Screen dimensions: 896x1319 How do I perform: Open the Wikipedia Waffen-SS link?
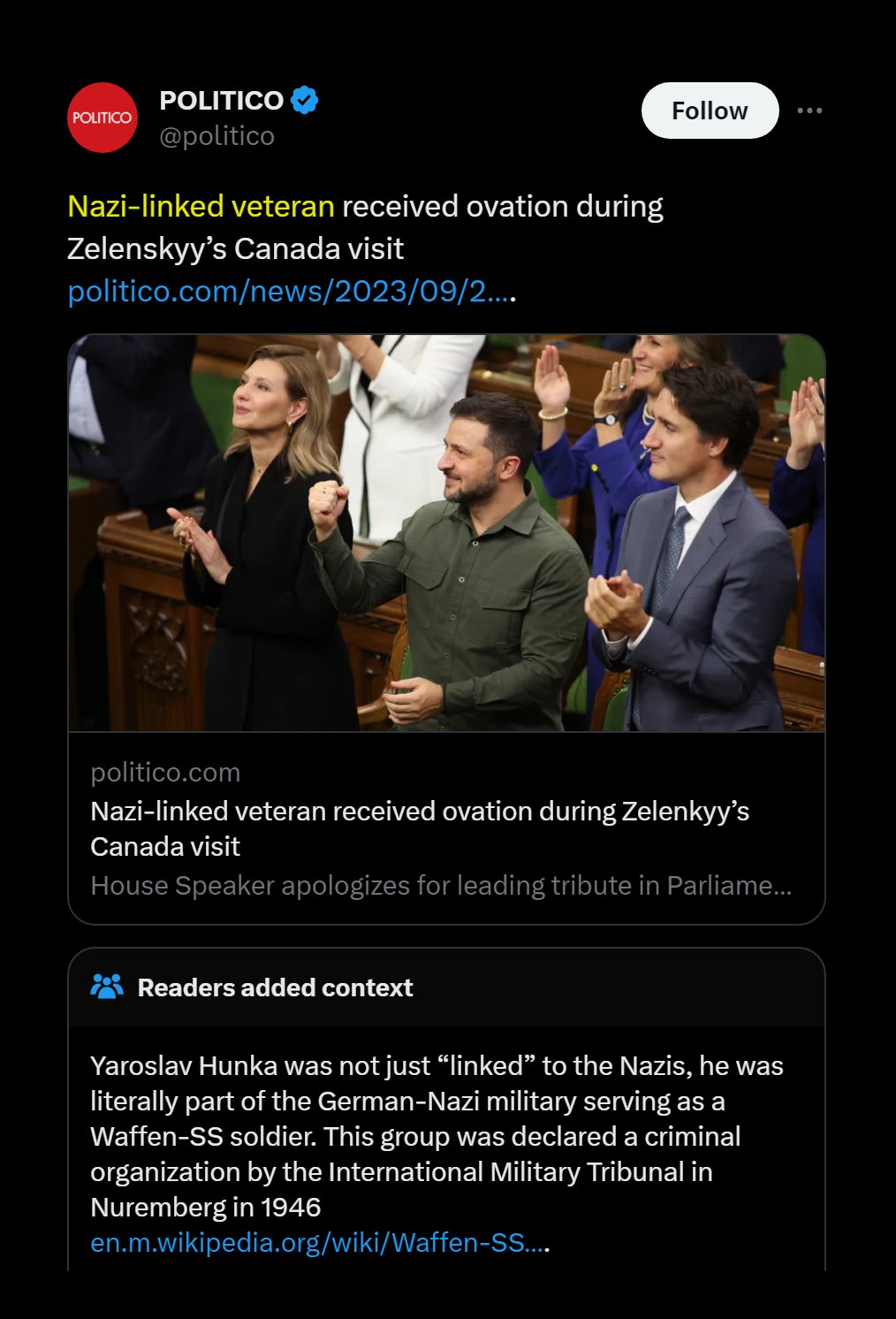pyautogui.click(x=318, y=1243)
